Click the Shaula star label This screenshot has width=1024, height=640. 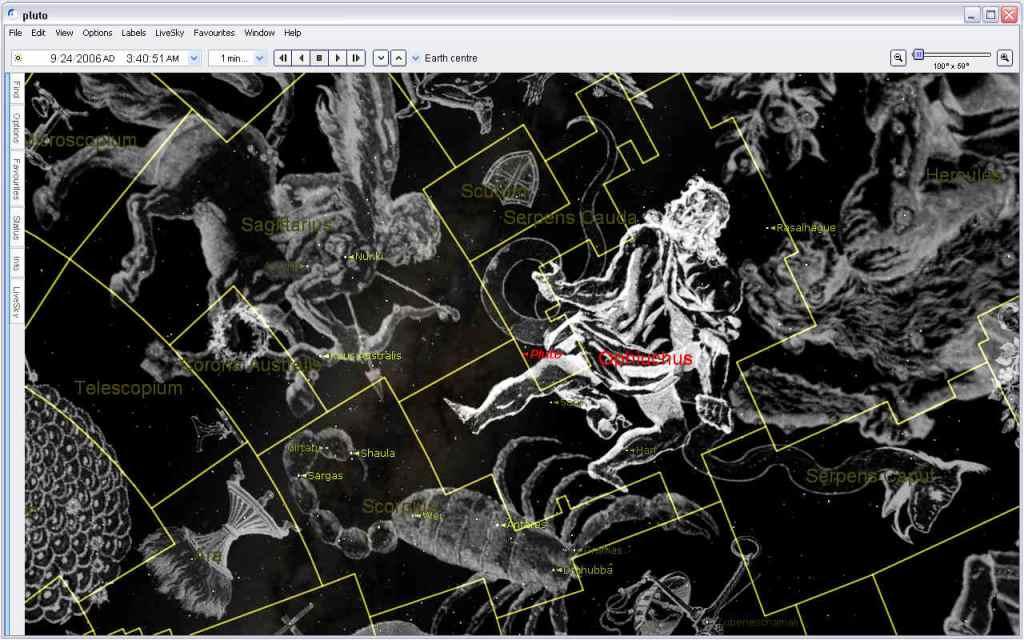point(377,453)
